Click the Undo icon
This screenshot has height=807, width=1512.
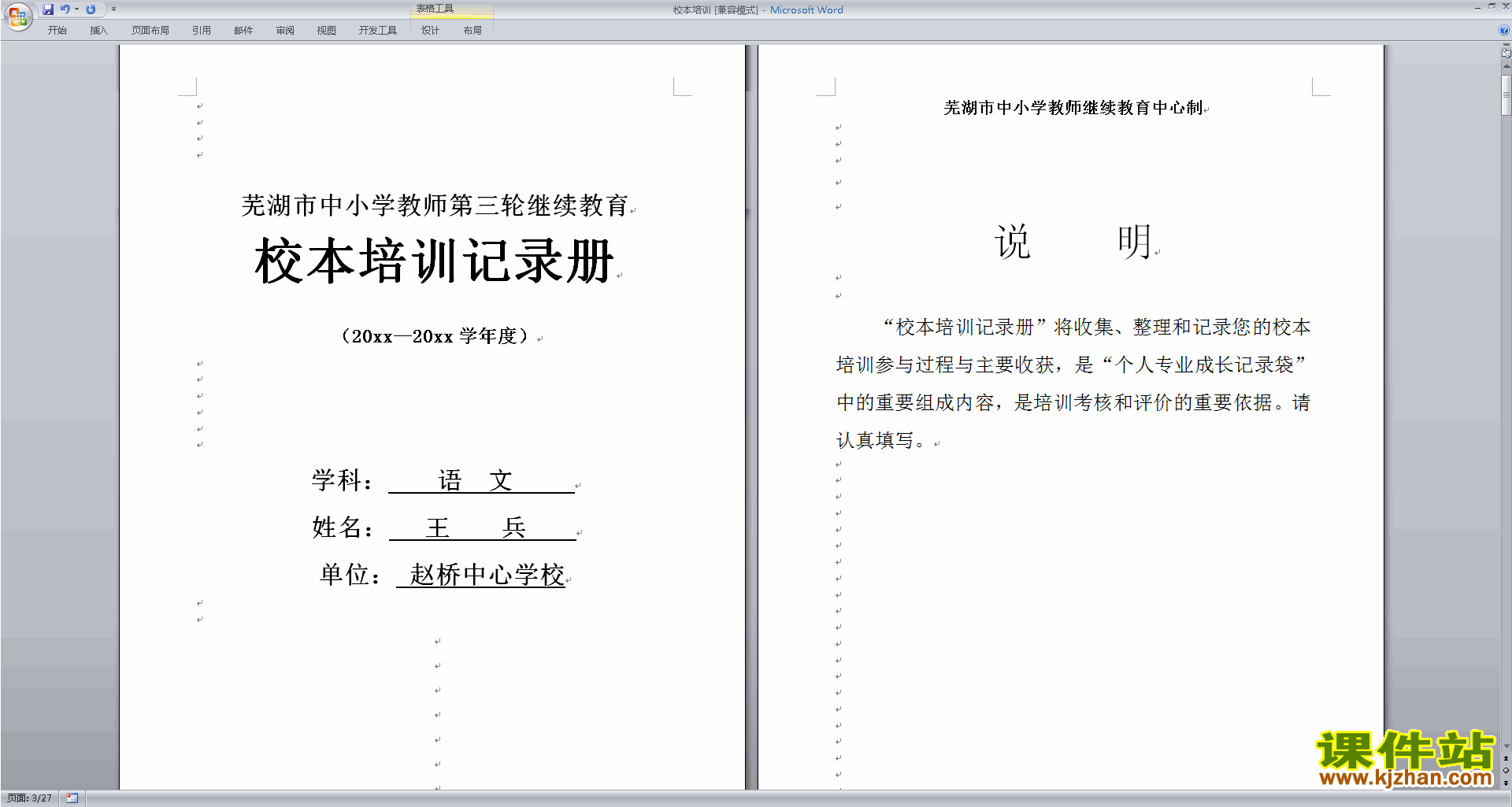coord(65,9)
